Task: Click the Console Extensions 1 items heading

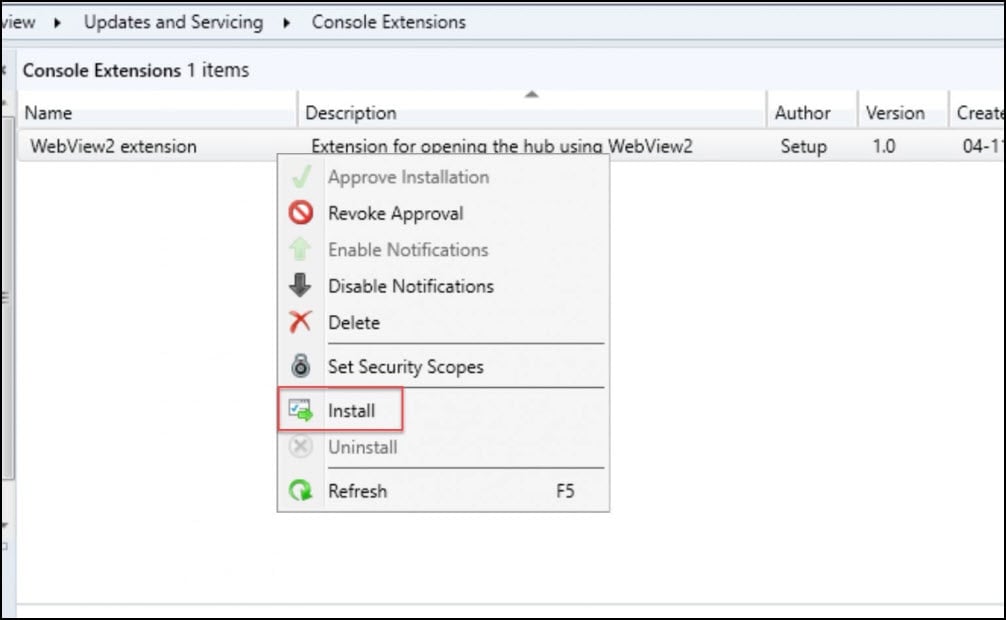Action: click(x=136, y=70)
